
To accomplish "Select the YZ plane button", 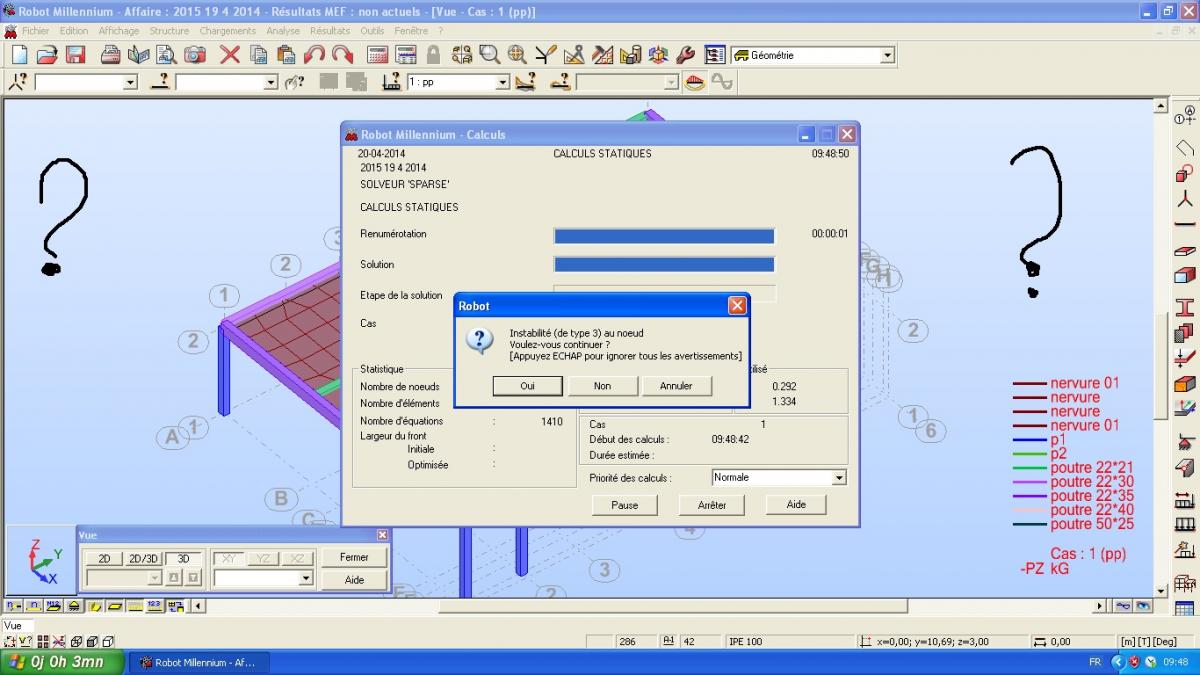I will coord(263,558).
